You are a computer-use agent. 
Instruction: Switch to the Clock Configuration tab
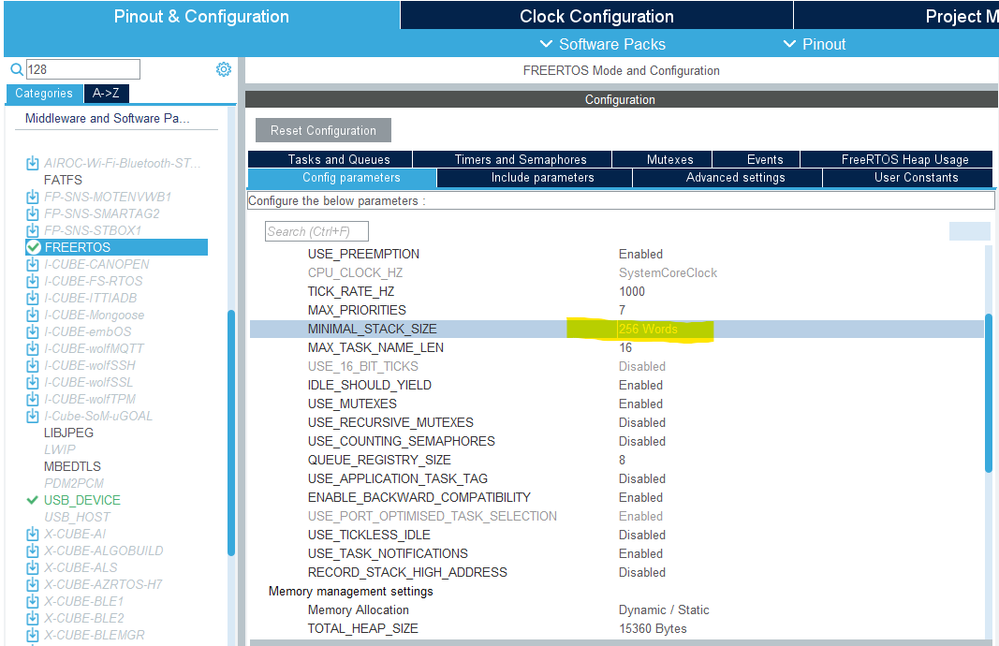(x=596, y=16)
